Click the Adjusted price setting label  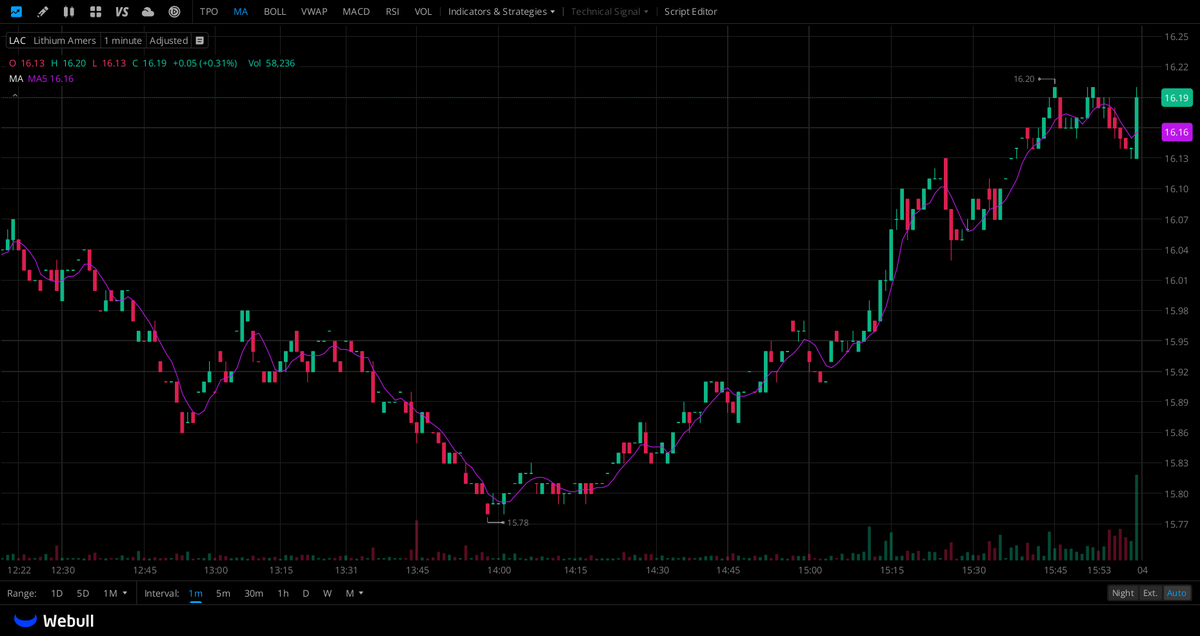pyautogui.click(x=169, y=41)
